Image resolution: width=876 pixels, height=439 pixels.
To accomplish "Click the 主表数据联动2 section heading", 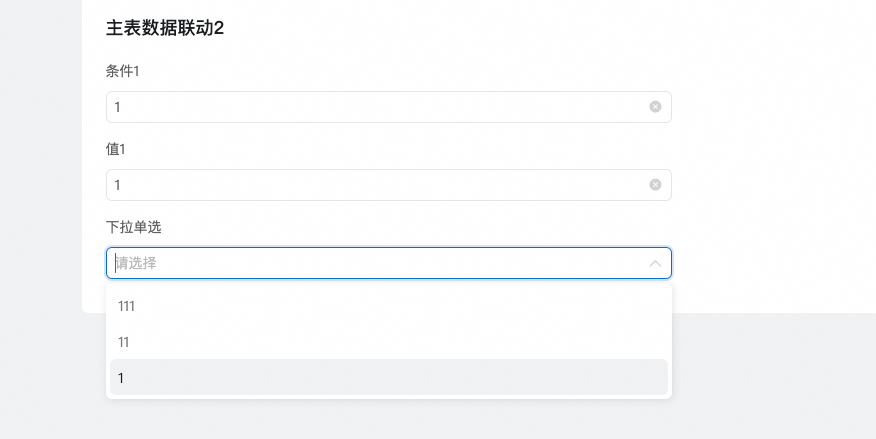I will [165, 28].
